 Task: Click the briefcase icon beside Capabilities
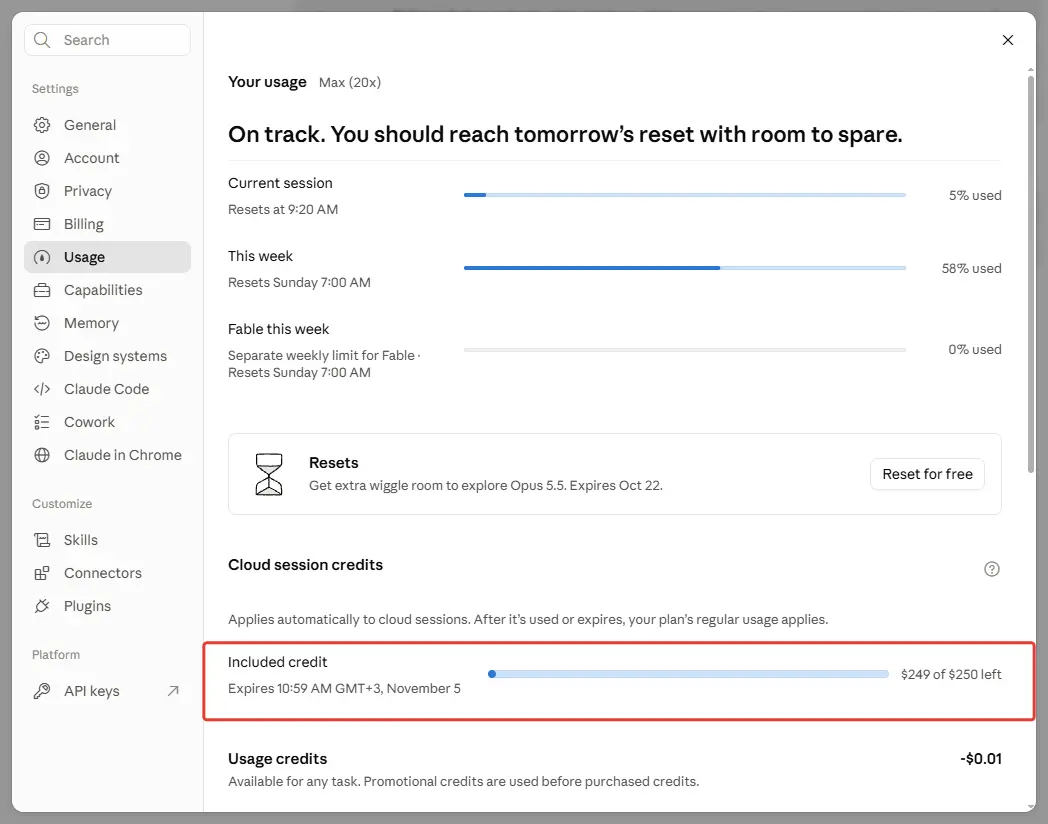point(42,290)
